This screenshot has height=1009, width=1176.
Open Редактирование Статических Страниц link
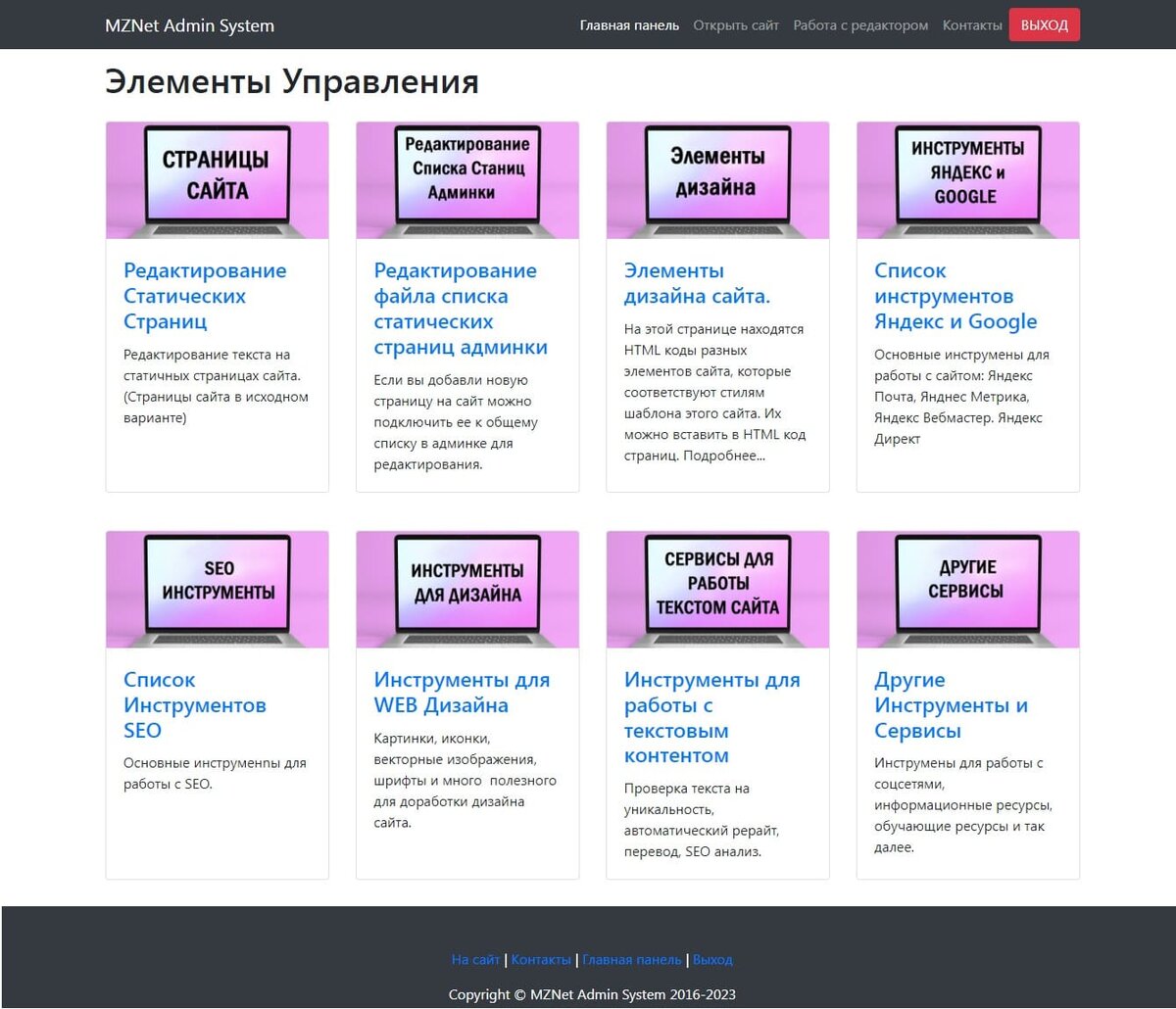click(x=205, y=295)
